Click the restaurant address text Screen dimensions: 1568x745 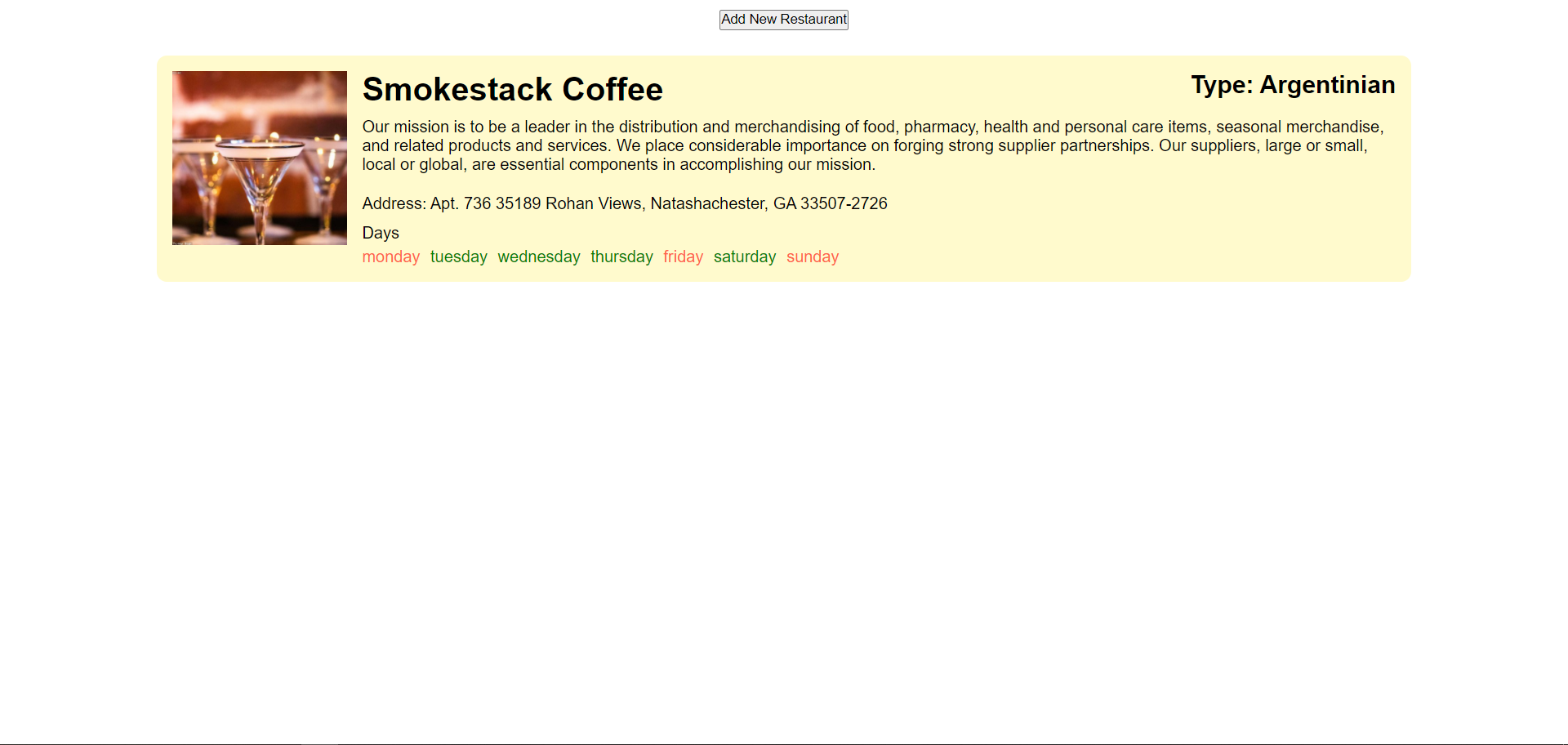click(x=625, y=203)
